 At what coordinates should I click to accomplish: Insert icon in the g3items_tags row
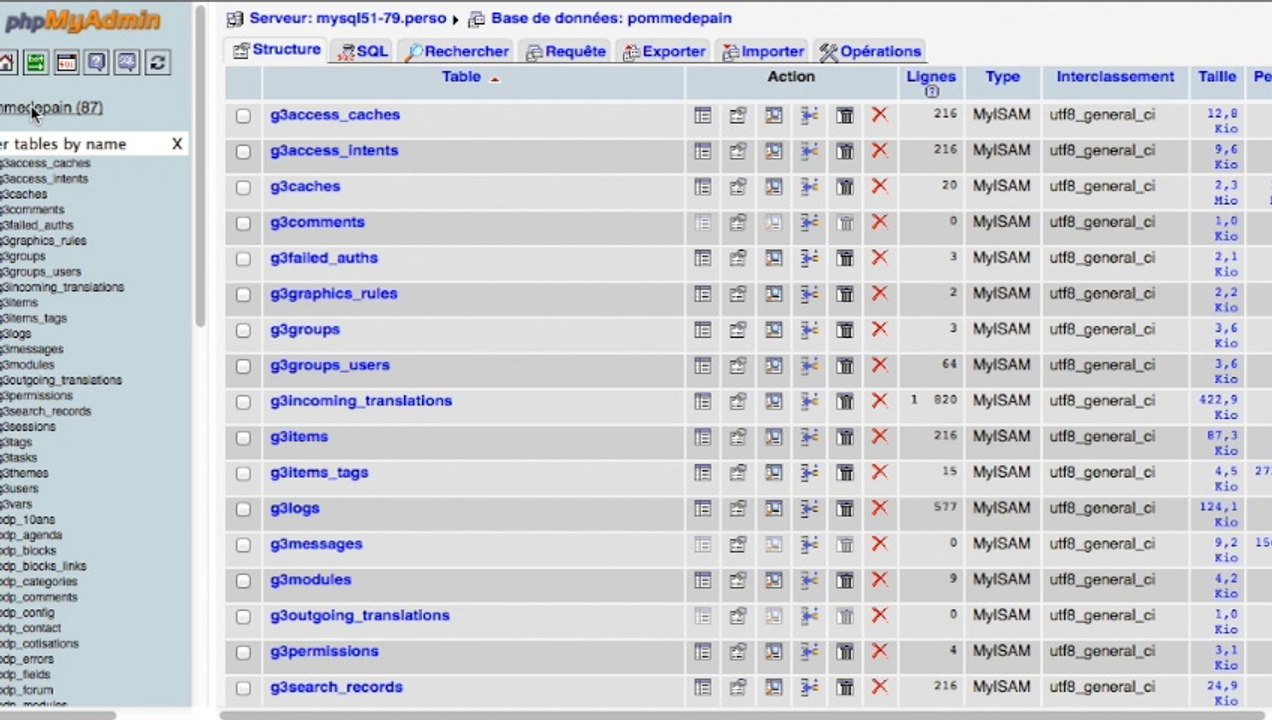pyautogui.click(x=809, y=473)
